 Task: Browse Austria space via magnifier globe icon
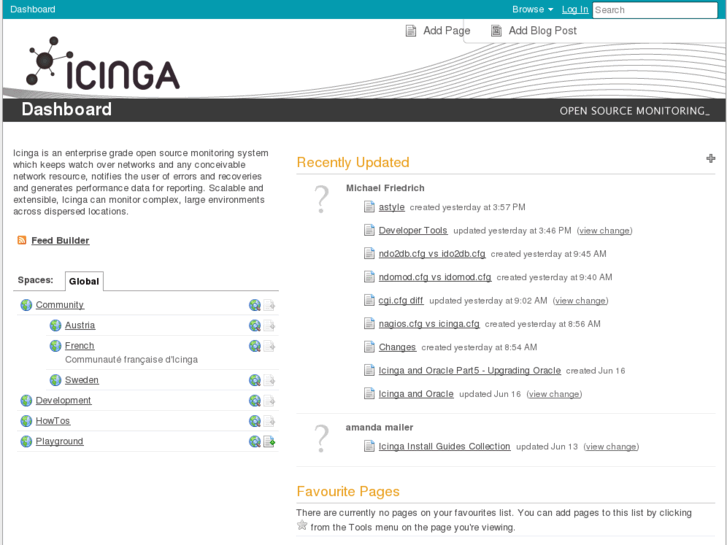[255, 326]
